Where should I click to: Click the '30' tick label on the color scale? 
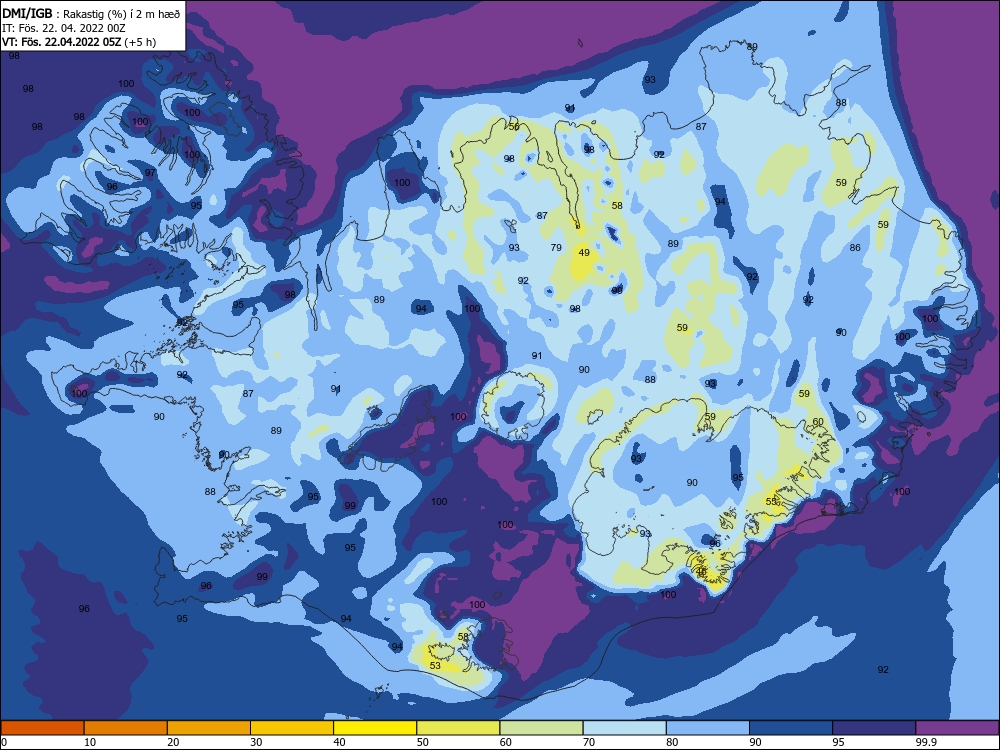[256, 742]
